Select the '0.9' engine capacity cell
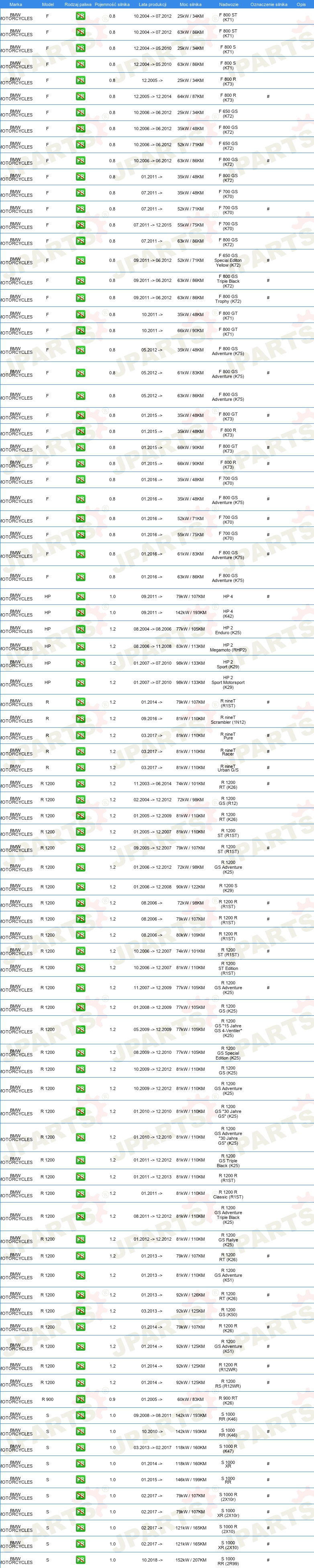Image resolution: width=314 pixels, height=1568 pixels. click(112, 1399)
